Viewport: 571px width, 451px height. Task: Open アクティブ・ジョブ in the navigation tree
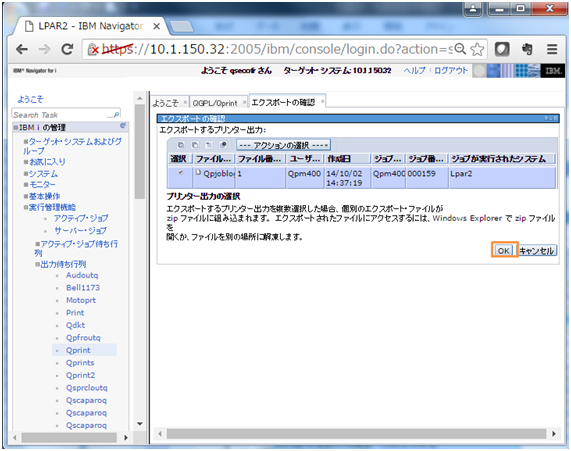click(x=81, y=218)
